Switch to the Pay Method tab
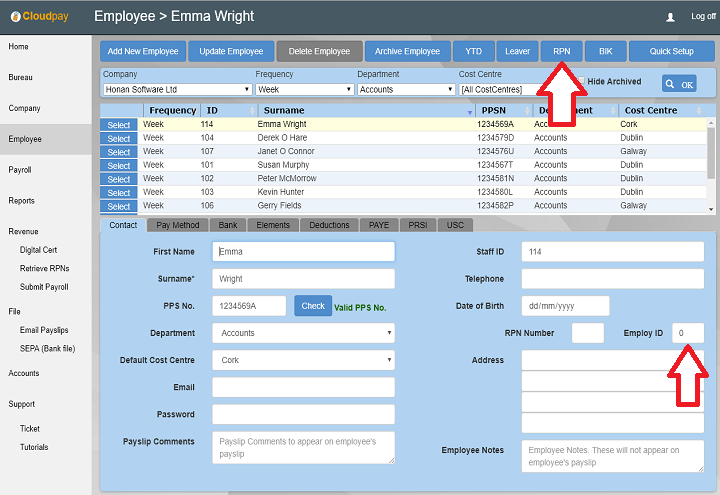 178,225
